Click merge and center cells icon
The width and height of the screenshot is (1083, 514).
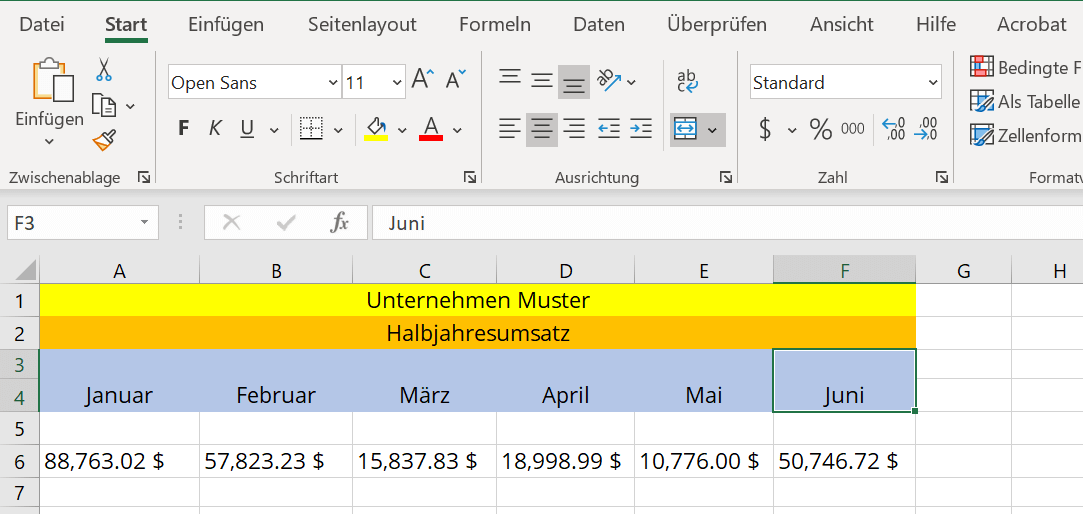pyautogui.click(x=685, y=130)
